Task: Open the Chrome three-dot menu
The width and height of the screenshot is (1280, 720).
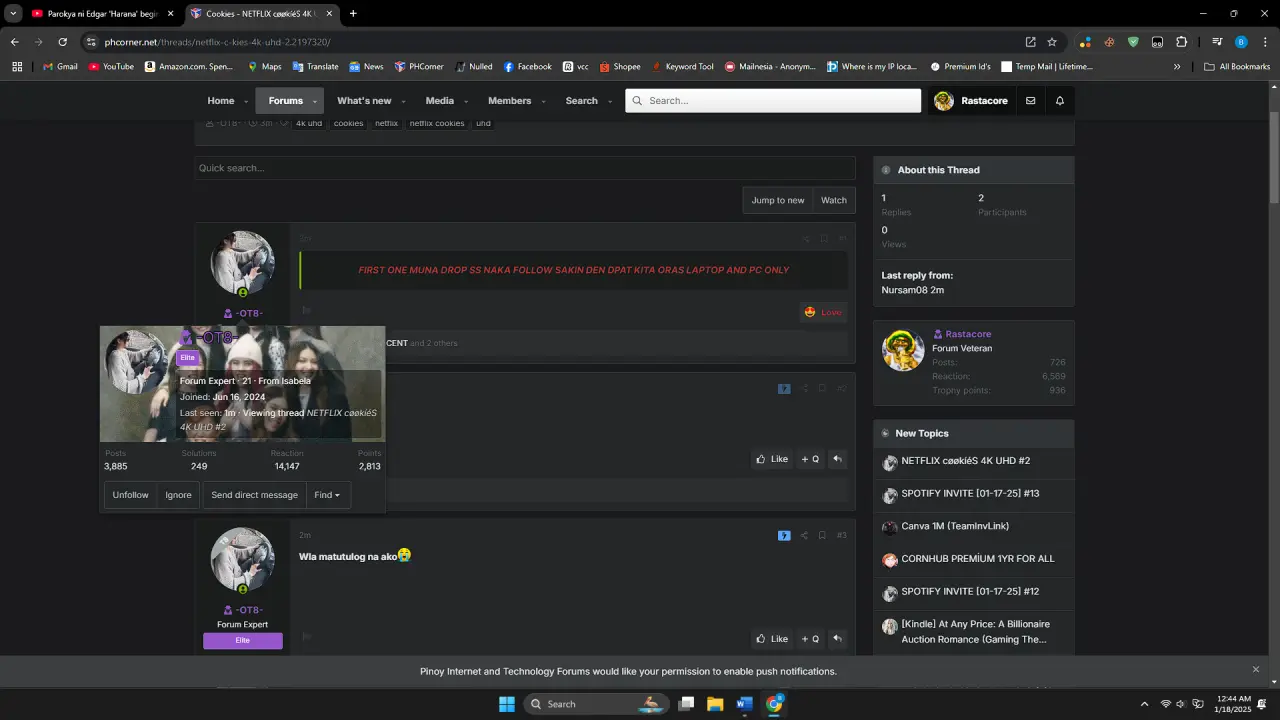Action: pyautogui.click(x=1264, y=42)
